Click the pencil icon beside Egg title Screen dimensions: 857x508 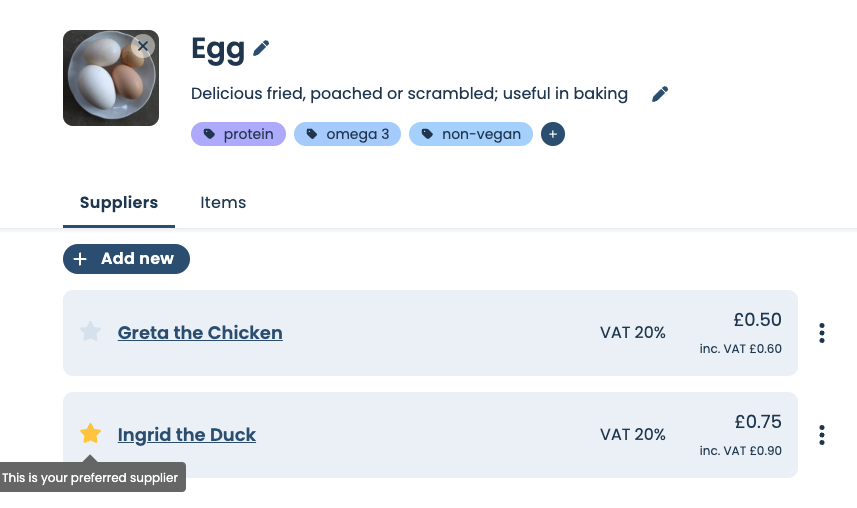click(261, 48)
